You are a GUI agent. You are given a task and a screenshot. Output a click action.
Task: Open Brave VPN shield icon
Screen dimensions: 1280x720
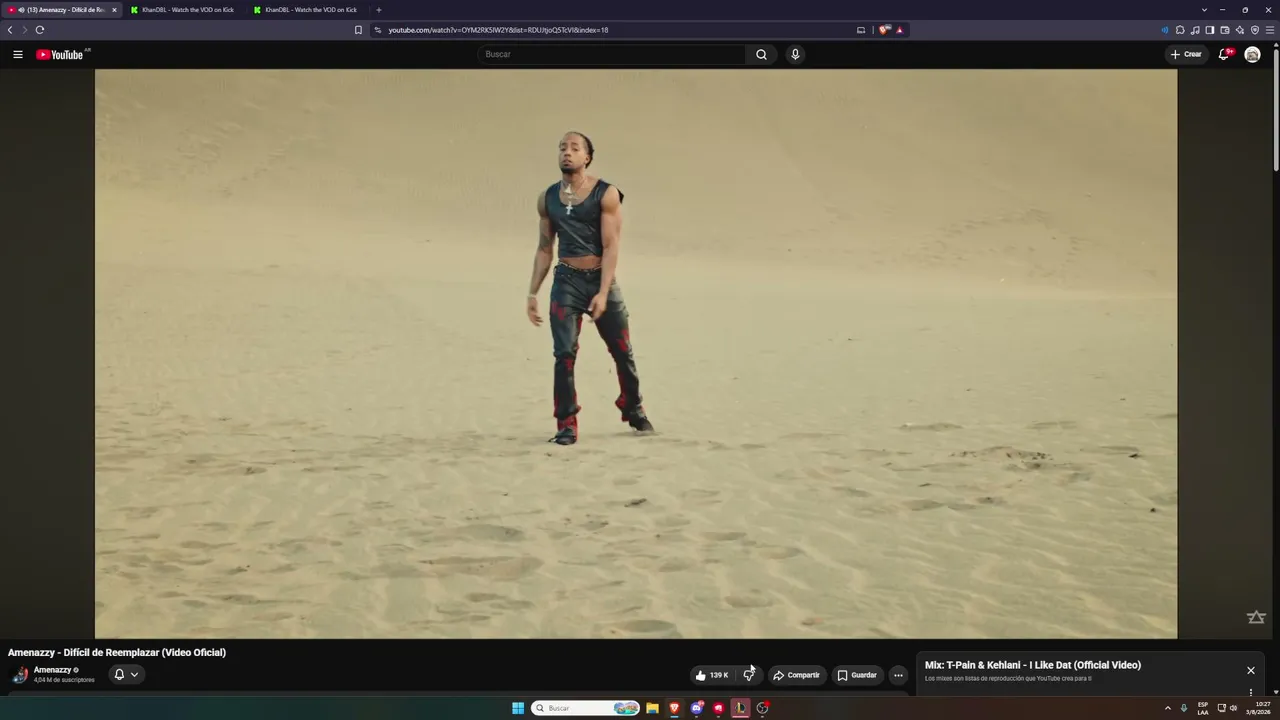[x=1255, y=30]
